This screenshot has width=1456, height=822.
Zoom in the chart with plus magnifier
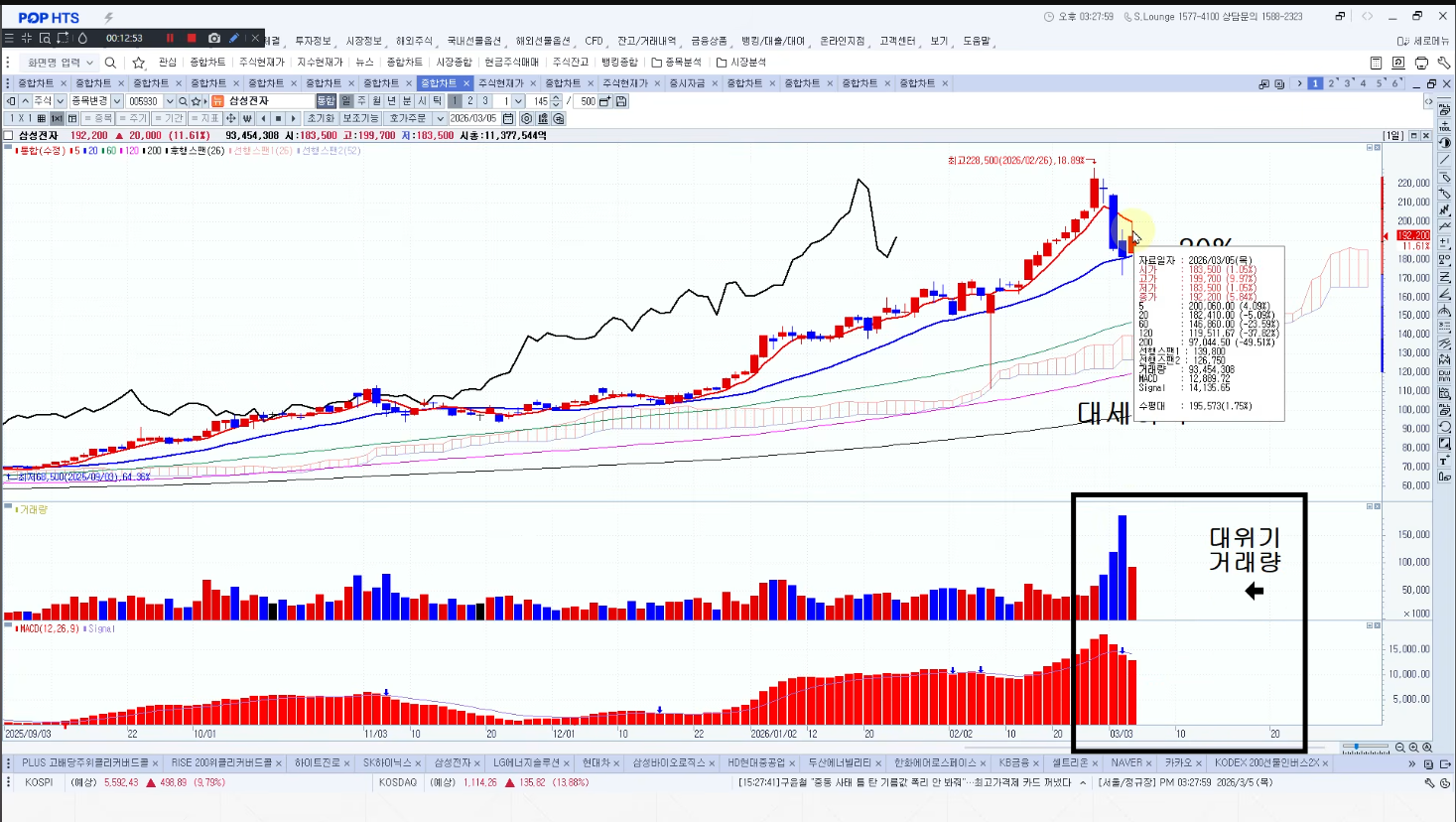1414,748
